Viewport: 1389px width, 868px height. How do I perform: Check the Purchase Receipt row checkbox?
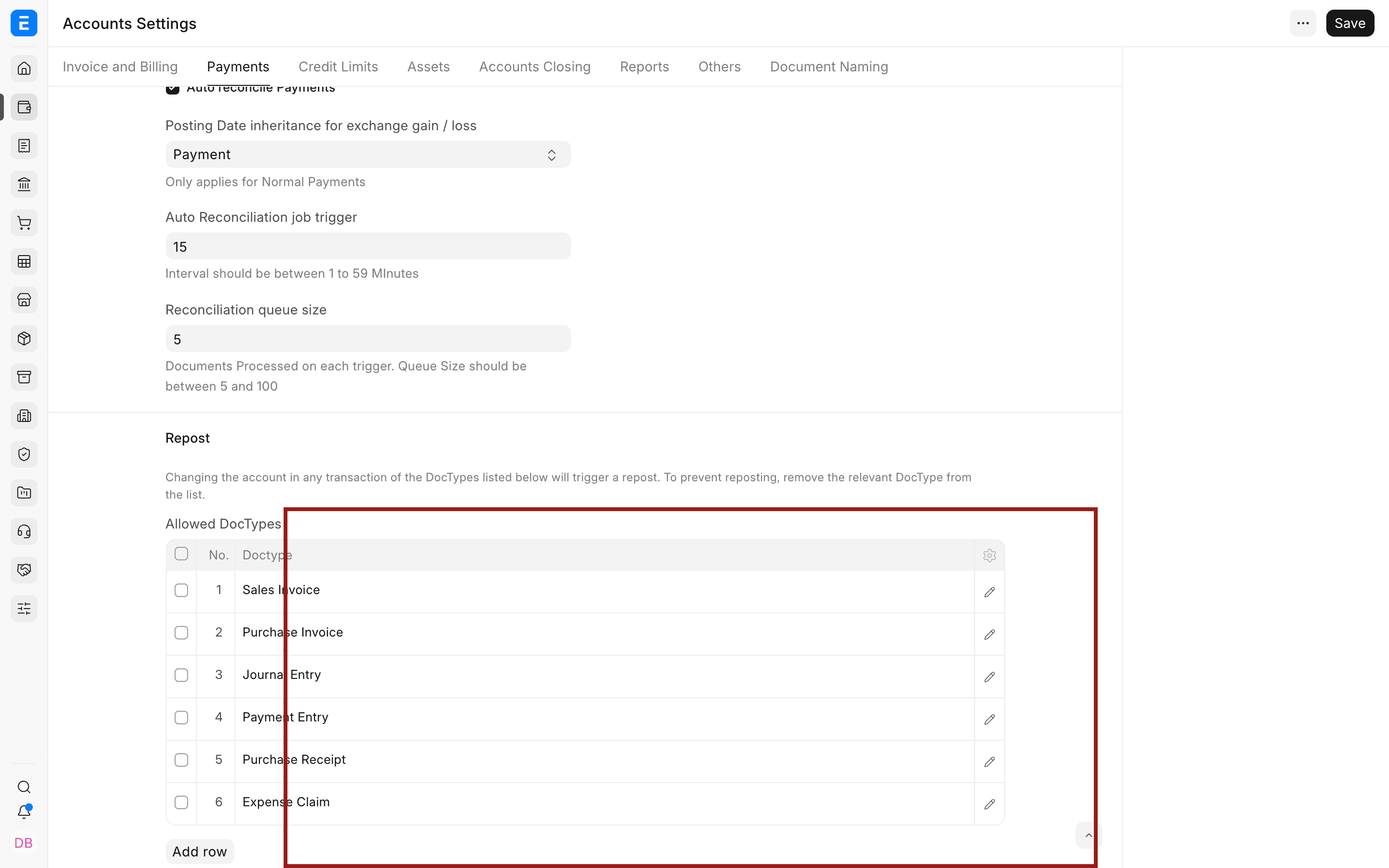(x=181, y=760)
